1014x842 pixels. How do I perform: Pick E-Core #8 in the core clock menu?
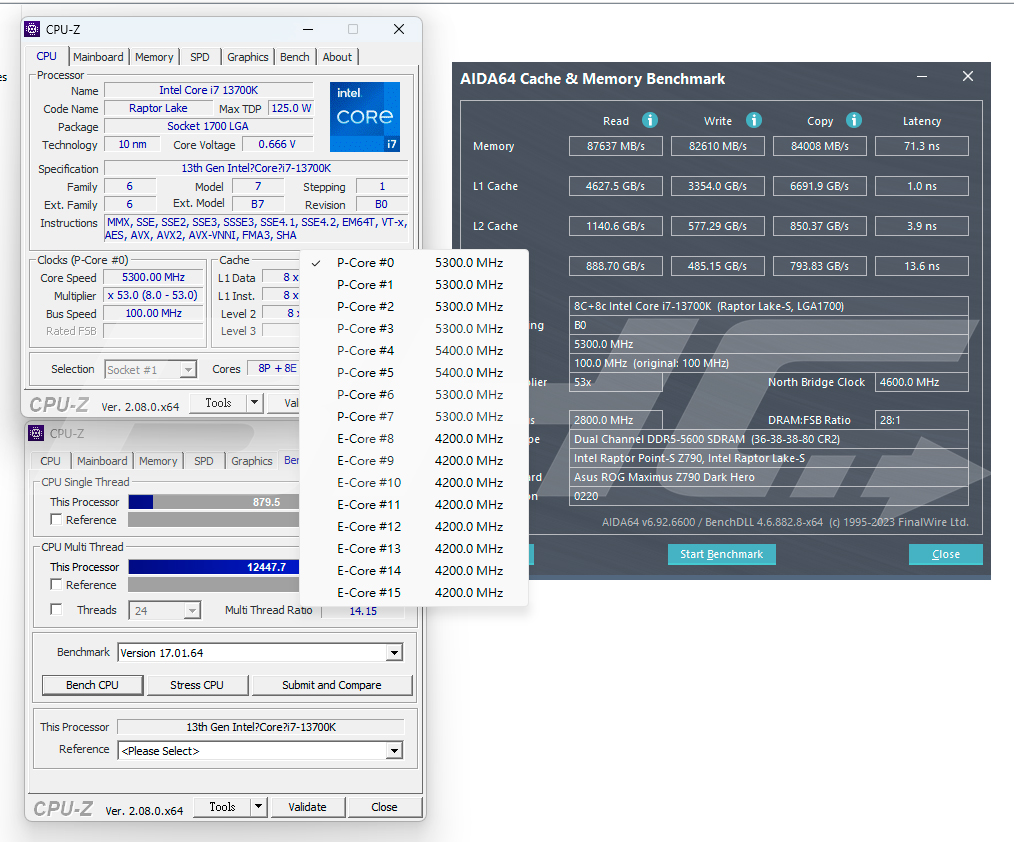click(415, 438)
